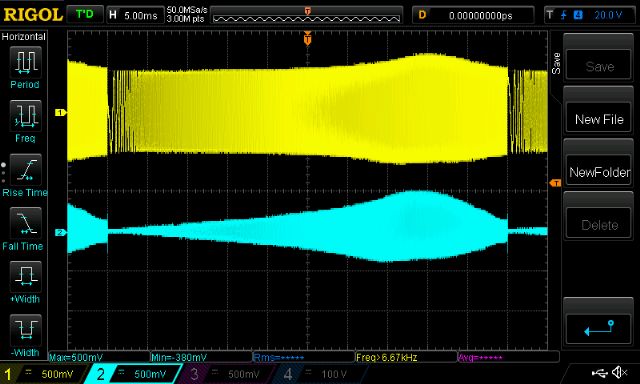Choose the Rise Time measurement icon
This screenshot has height=384, width=640.
[25, 170]
